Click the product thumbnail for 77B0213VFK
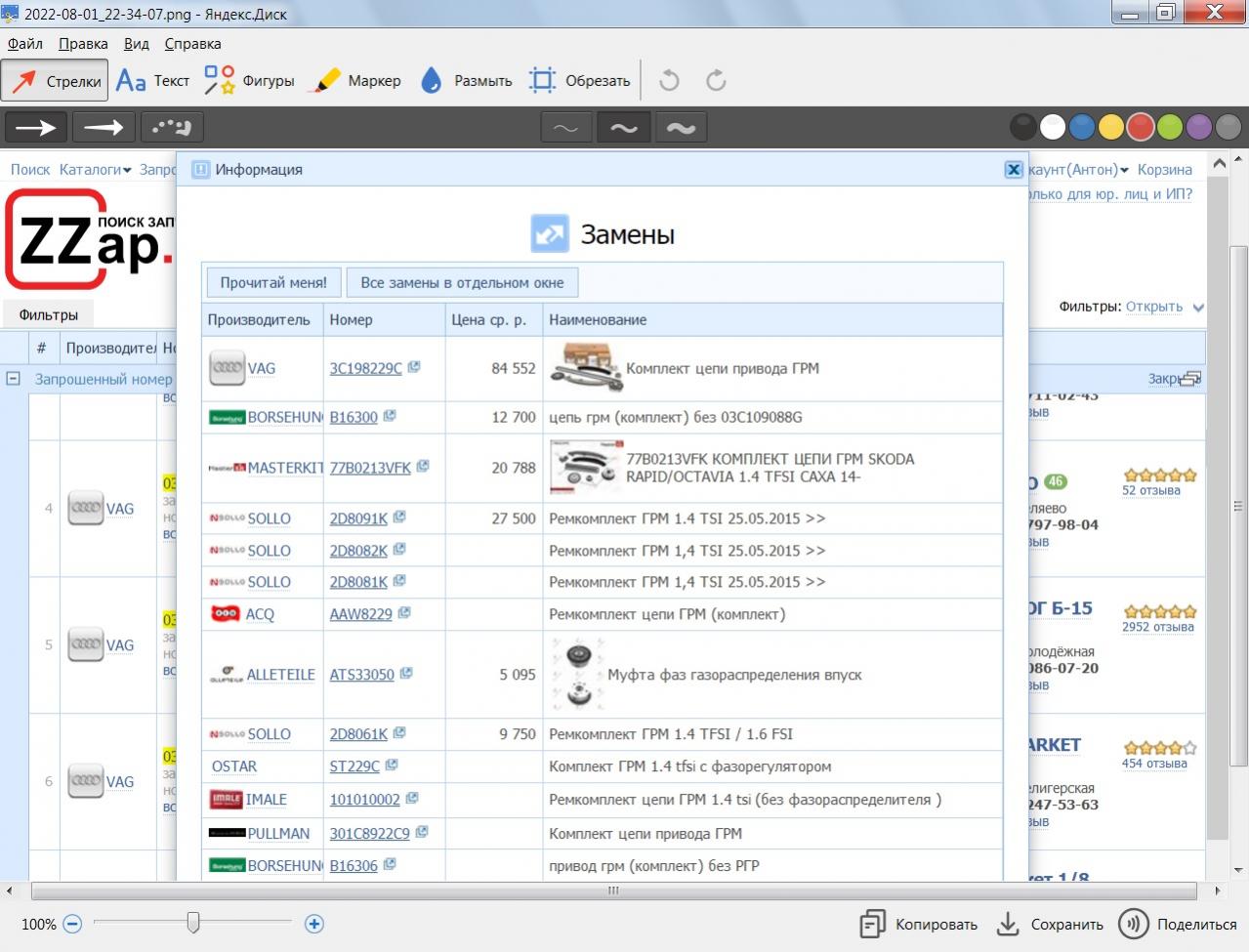 pos(585,467)
